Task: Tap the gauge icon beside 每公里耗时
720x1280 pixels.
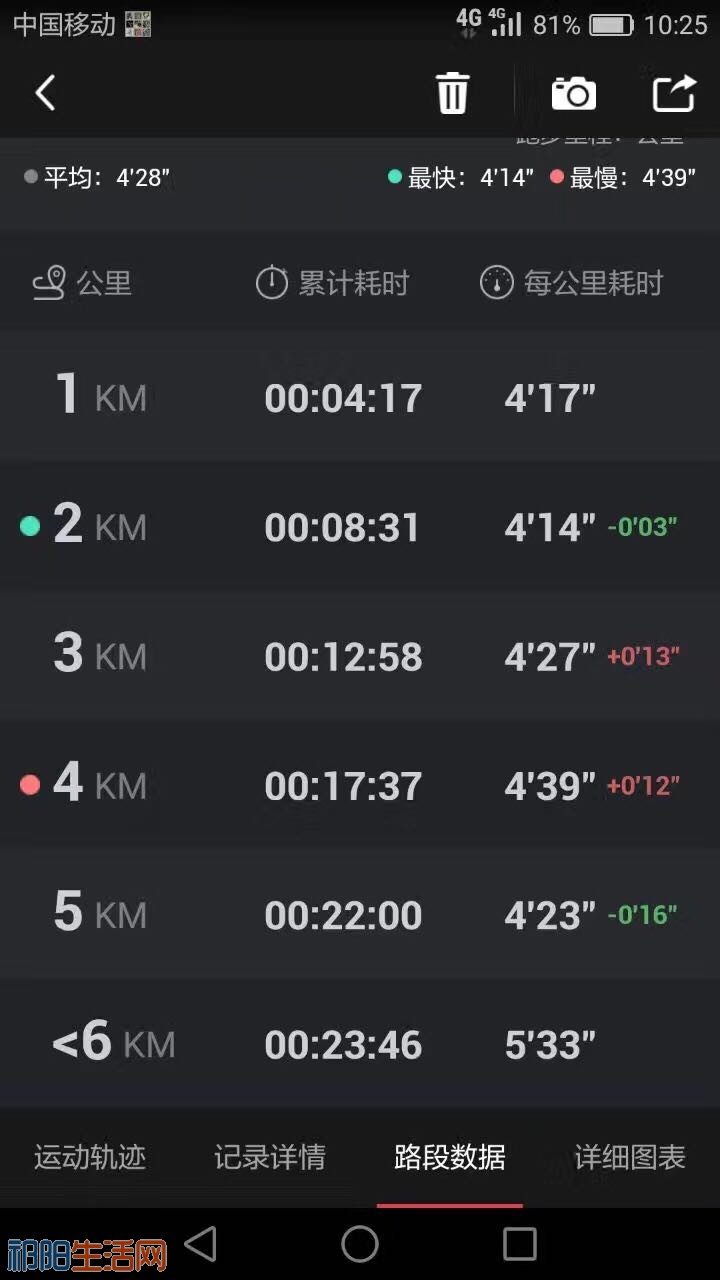Action: click(497, 283)
